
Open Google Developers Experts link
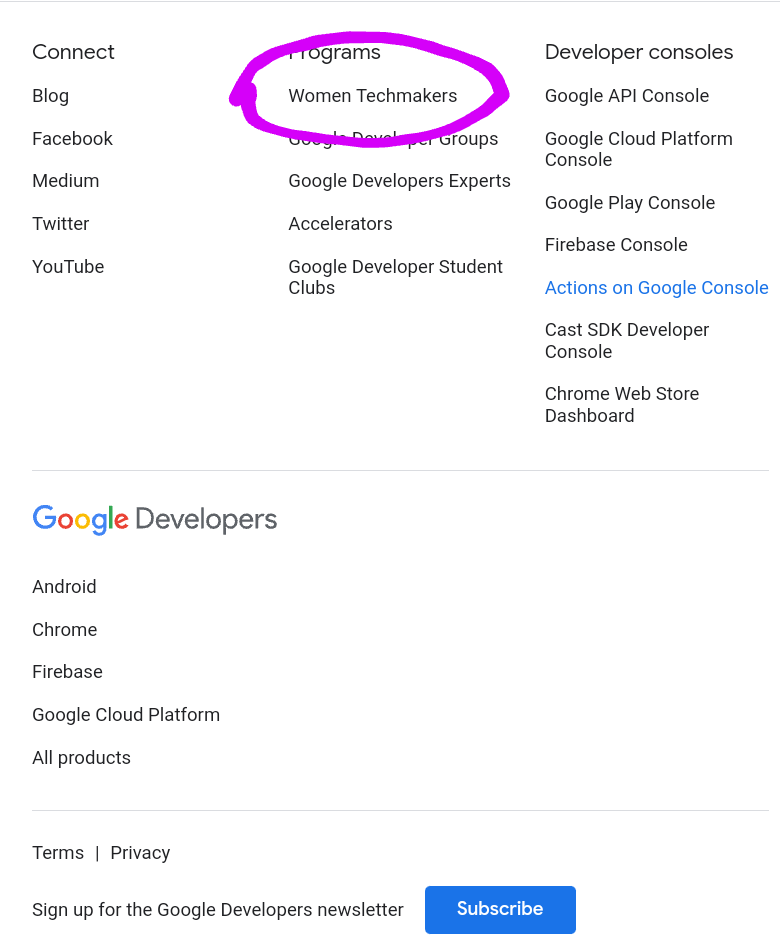(399, 181)
